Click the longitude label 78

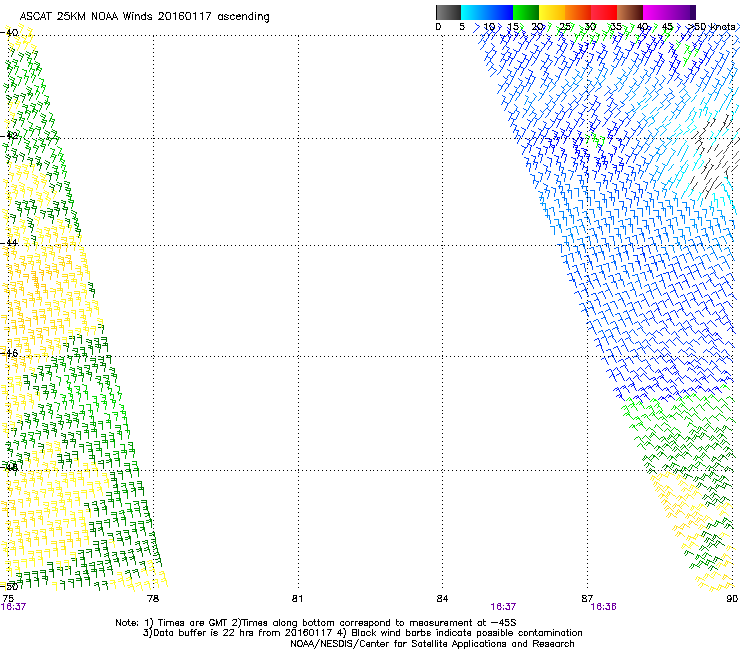(153, 599)
